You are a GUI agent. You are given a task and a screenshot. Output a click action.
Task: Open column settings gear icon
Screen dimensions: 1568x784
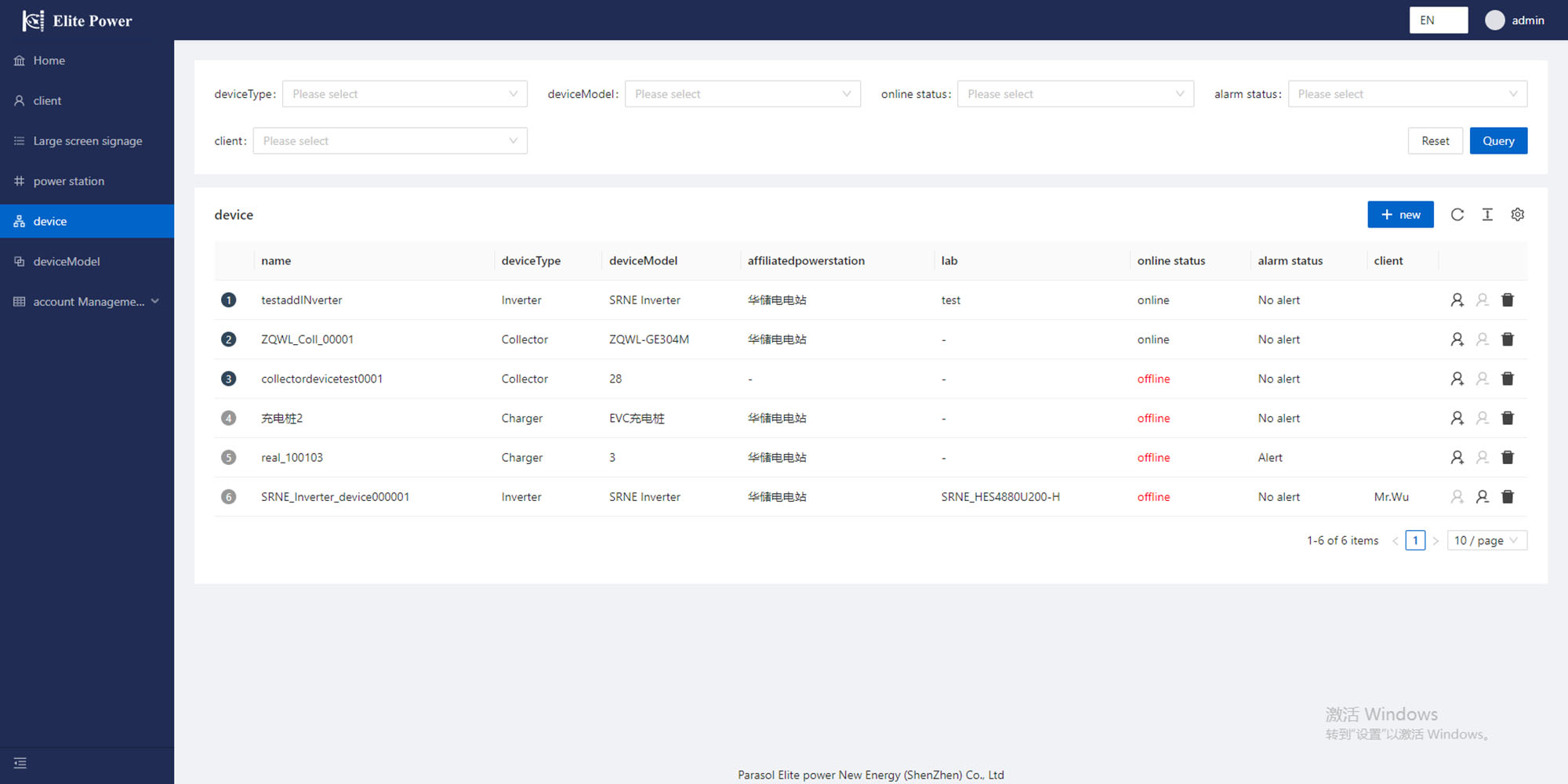click(x=1518, y=215)
